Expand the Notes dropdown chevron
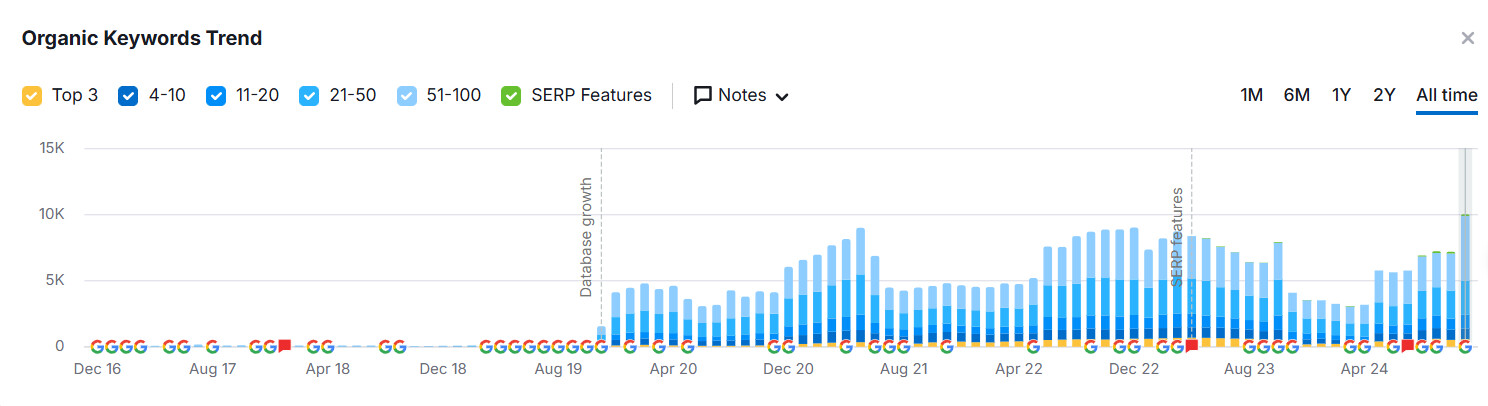Screen dimensions: 1488x406 783,97
